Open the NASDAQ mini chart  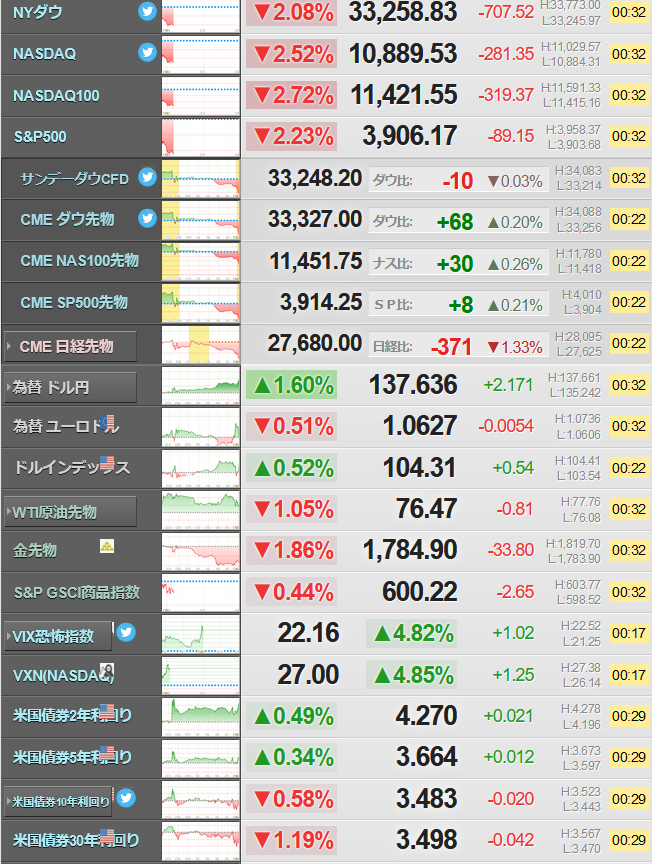click(x=201, y=54)
